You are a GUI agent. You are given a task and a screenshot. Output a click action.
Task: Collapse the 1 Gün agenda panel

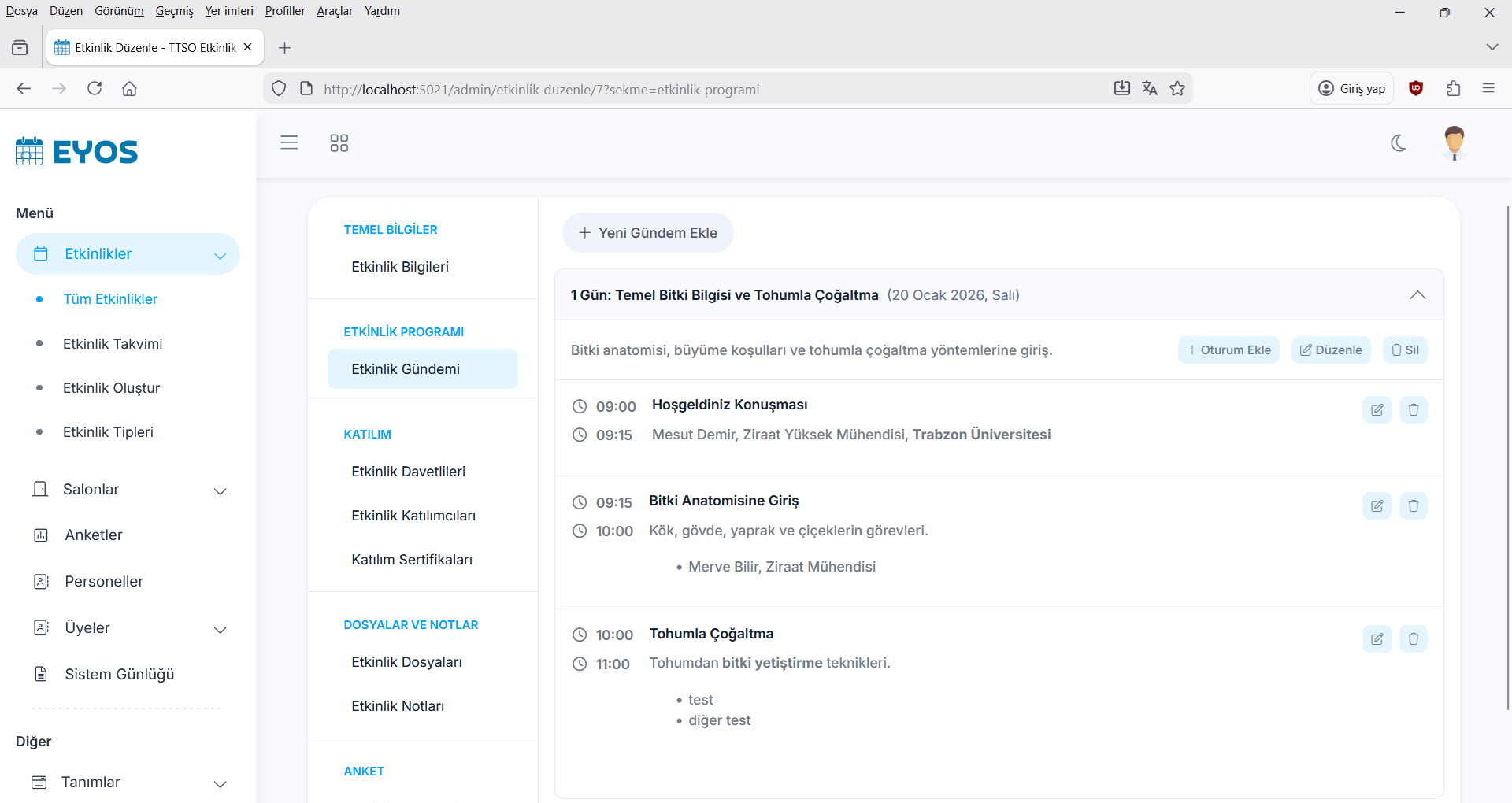1417,295
